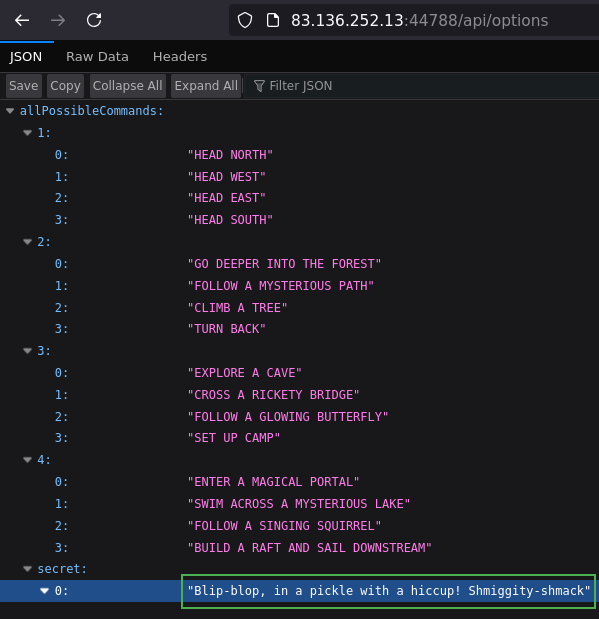Collapse the node labeled 2
Image resolution: width=599 pixels, height=619 pixels.
[x=28, y=242]
